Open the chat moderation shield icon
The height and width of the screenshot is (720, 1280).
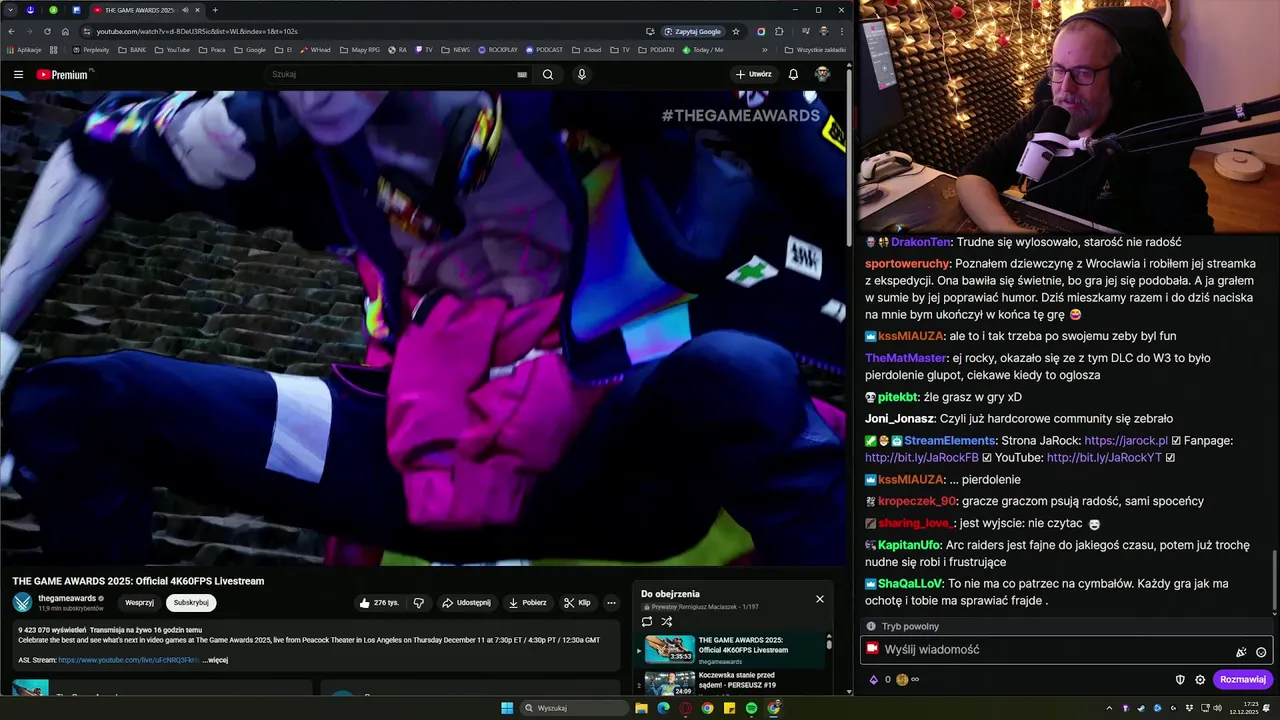point(1180,680)
